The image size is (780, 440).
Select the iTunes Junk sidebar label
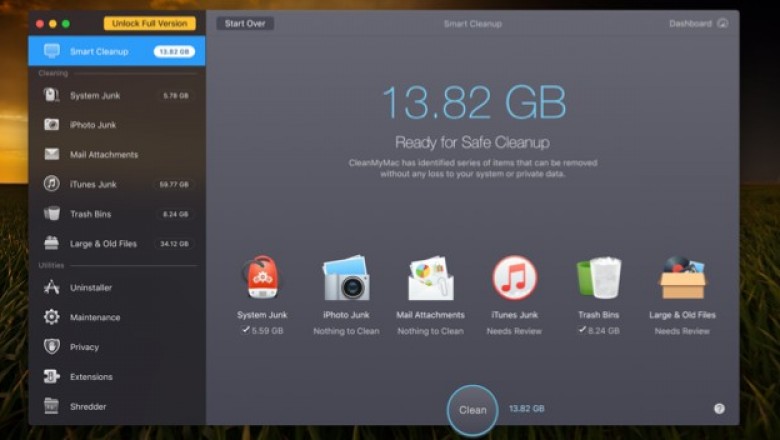pos(93,184)
